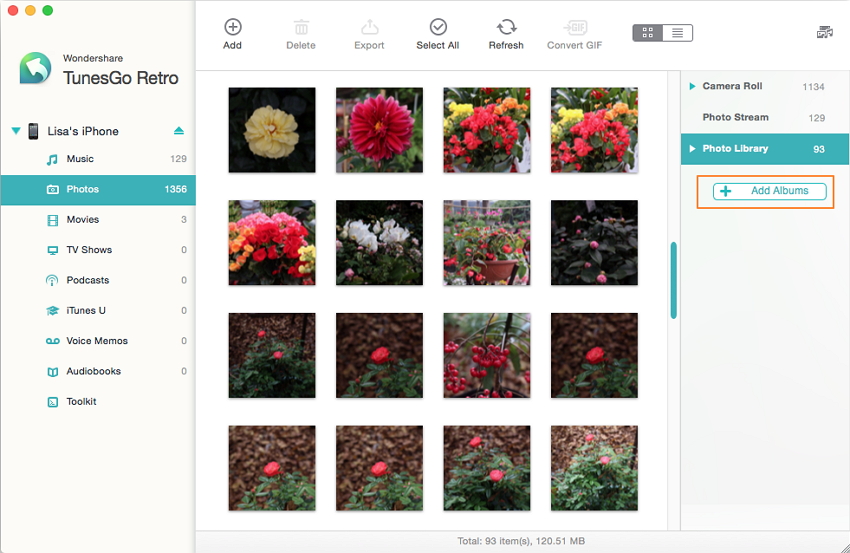Click the Add icon in toolbar

click(x=232, y=28)
